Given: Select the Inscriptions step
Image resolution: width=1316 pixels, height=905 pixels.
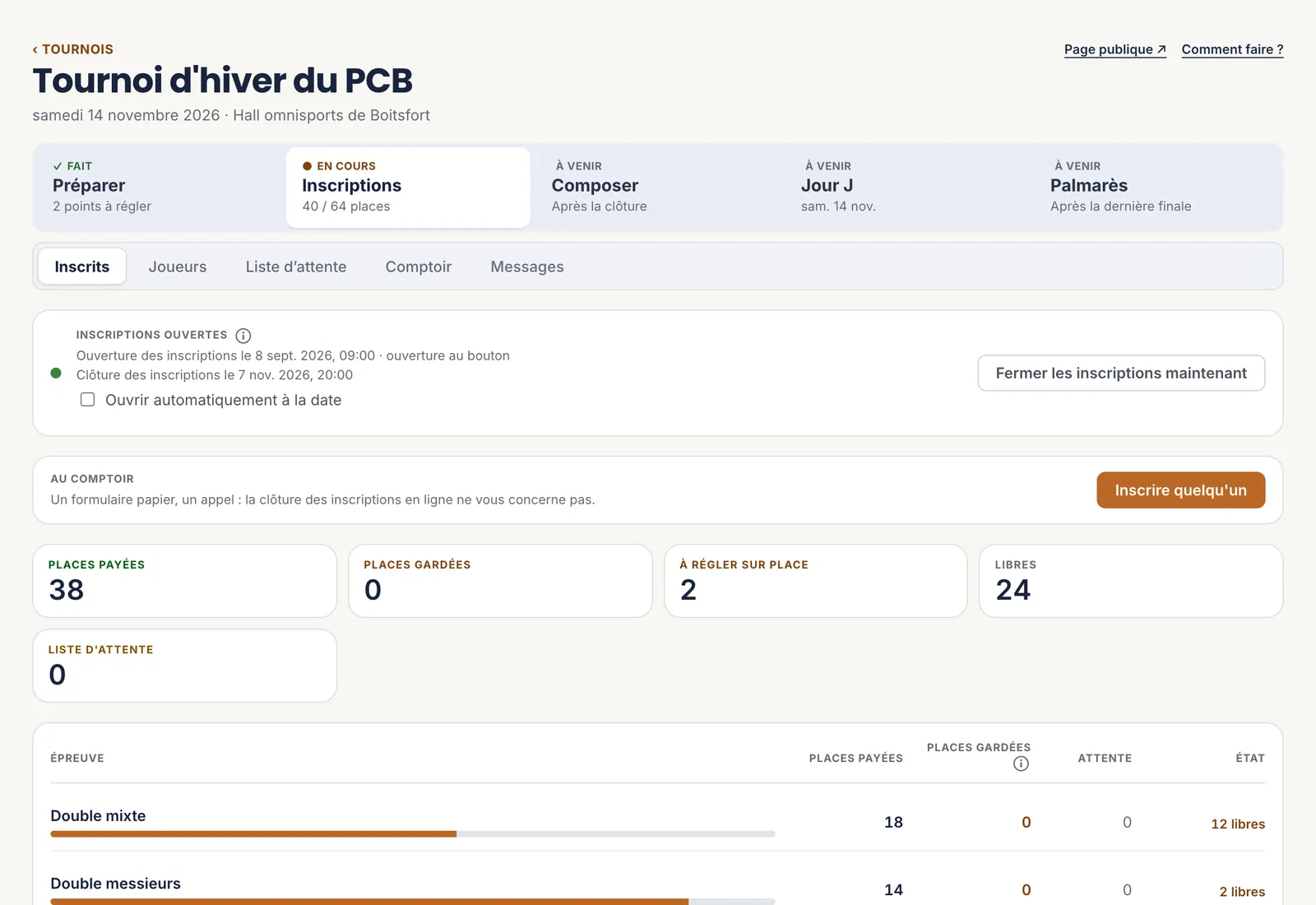Looking at the screenshot, I should point(408,188).
